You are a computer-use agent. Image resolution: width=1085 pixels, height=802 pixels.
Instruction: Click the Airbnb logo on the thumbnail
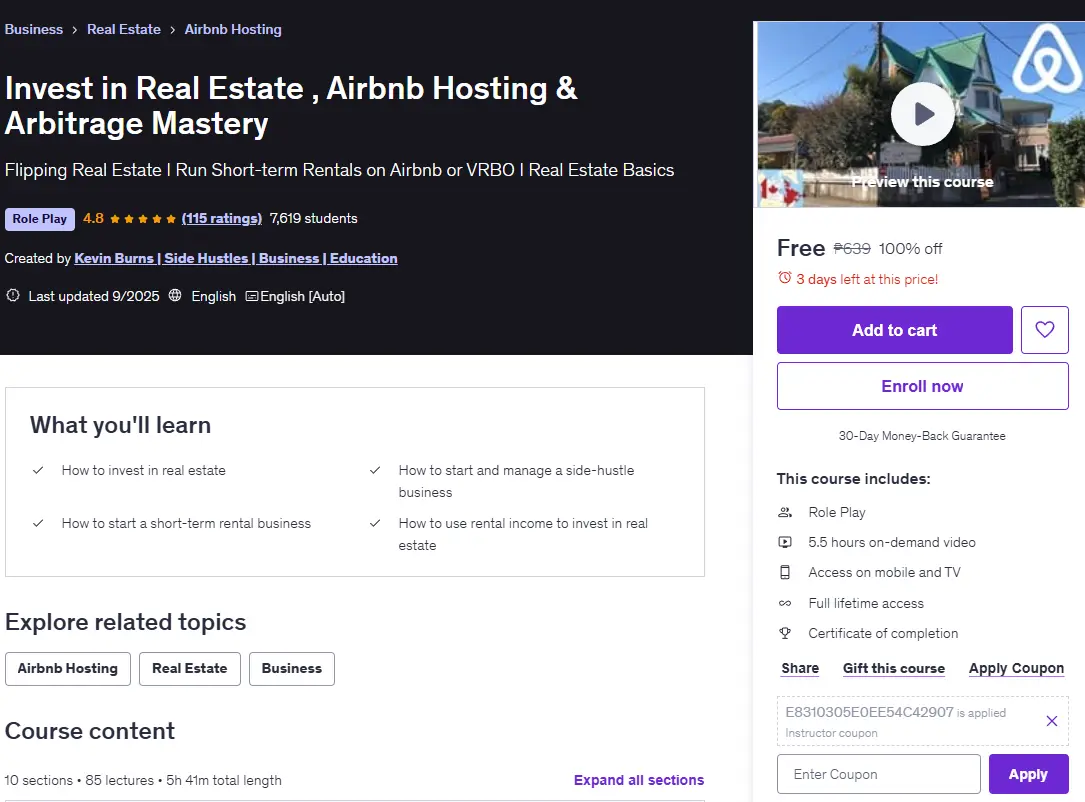pyautogui.click(x=1046, y=60)
